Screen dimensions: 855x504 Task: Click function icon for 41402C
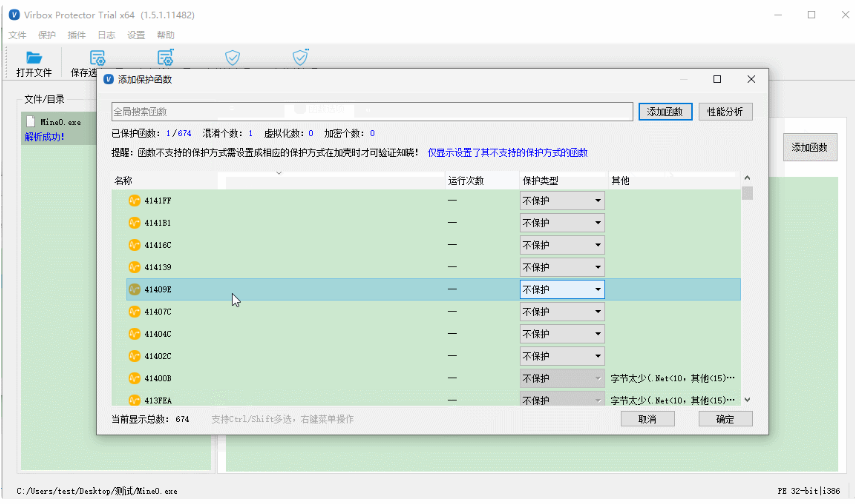coord(135,356)
